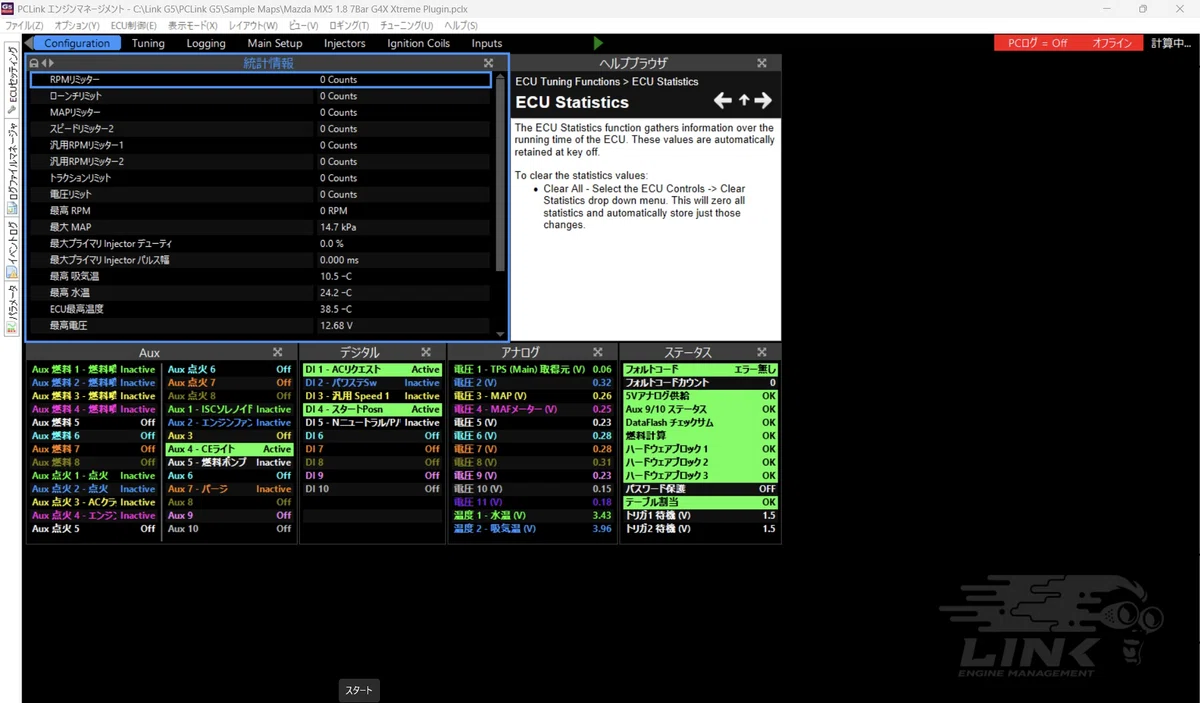Click the ECU Tuning Functions breadcrumb link
This screenshot has height=703, width=1200.
tap(570, 81)
